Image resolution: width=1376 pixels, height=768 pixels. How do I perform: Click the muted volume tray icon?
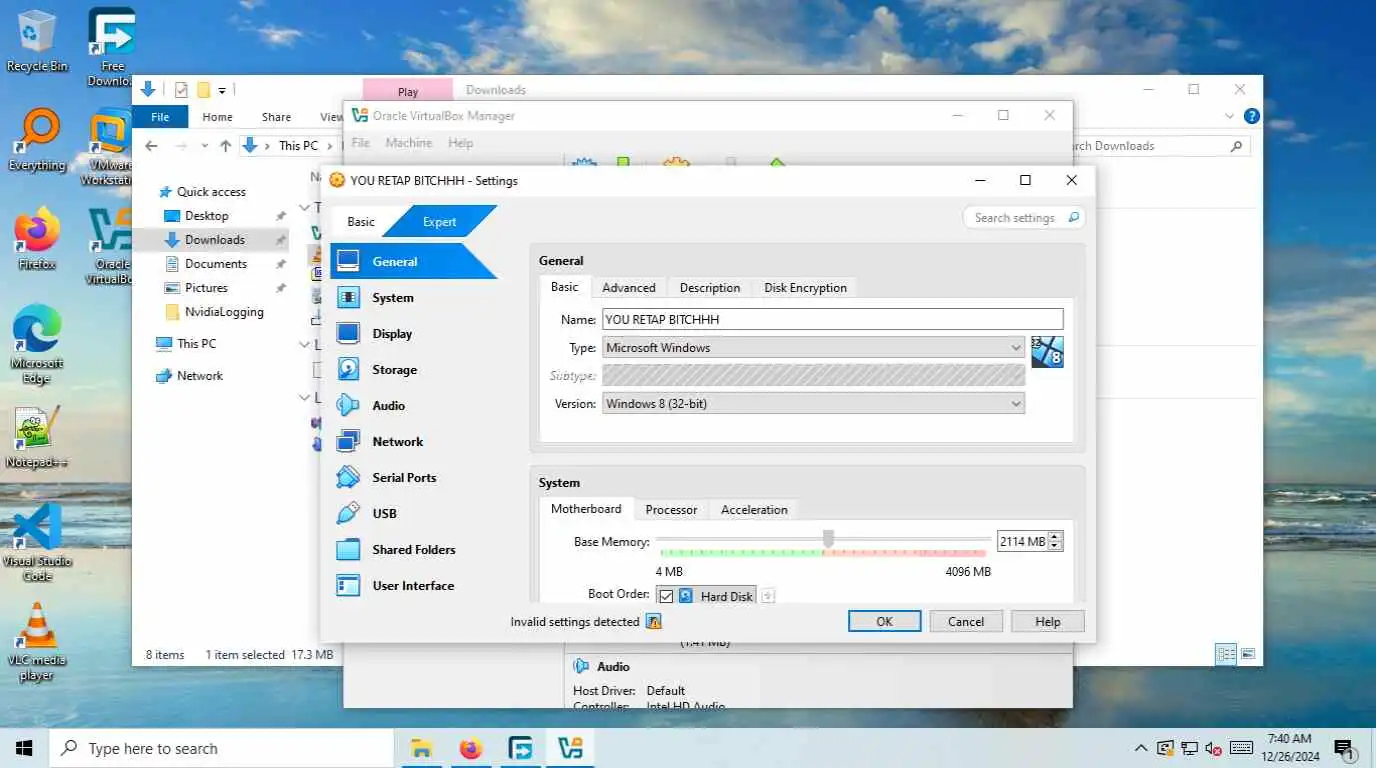pyautogui.click(x=1213, y=748)
